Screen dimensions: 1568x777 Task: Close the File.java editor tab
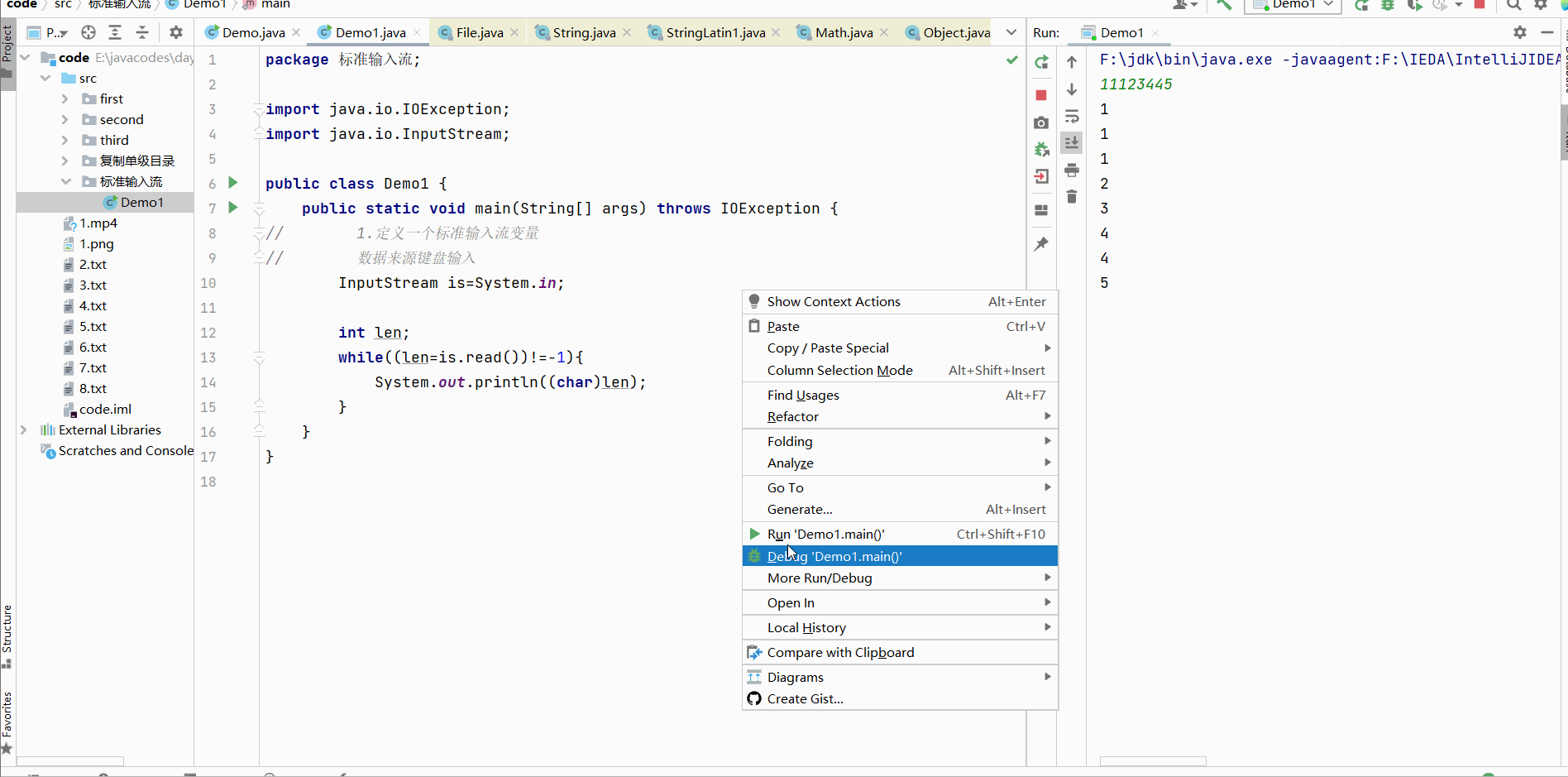coord(514,32)
